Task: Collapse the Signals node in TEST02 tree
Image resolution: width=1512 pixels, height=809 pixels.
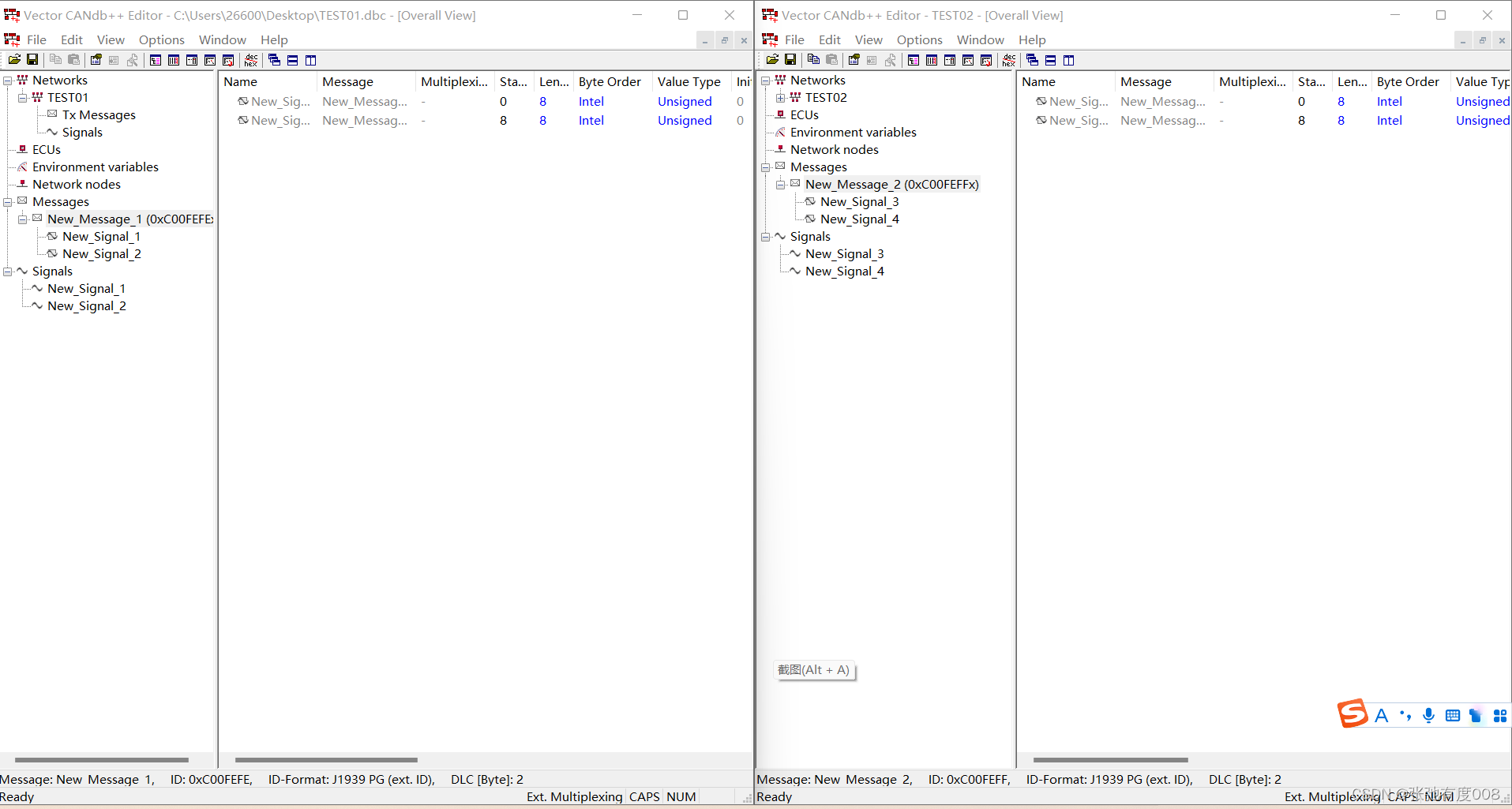Action: (x=766, y=237)
